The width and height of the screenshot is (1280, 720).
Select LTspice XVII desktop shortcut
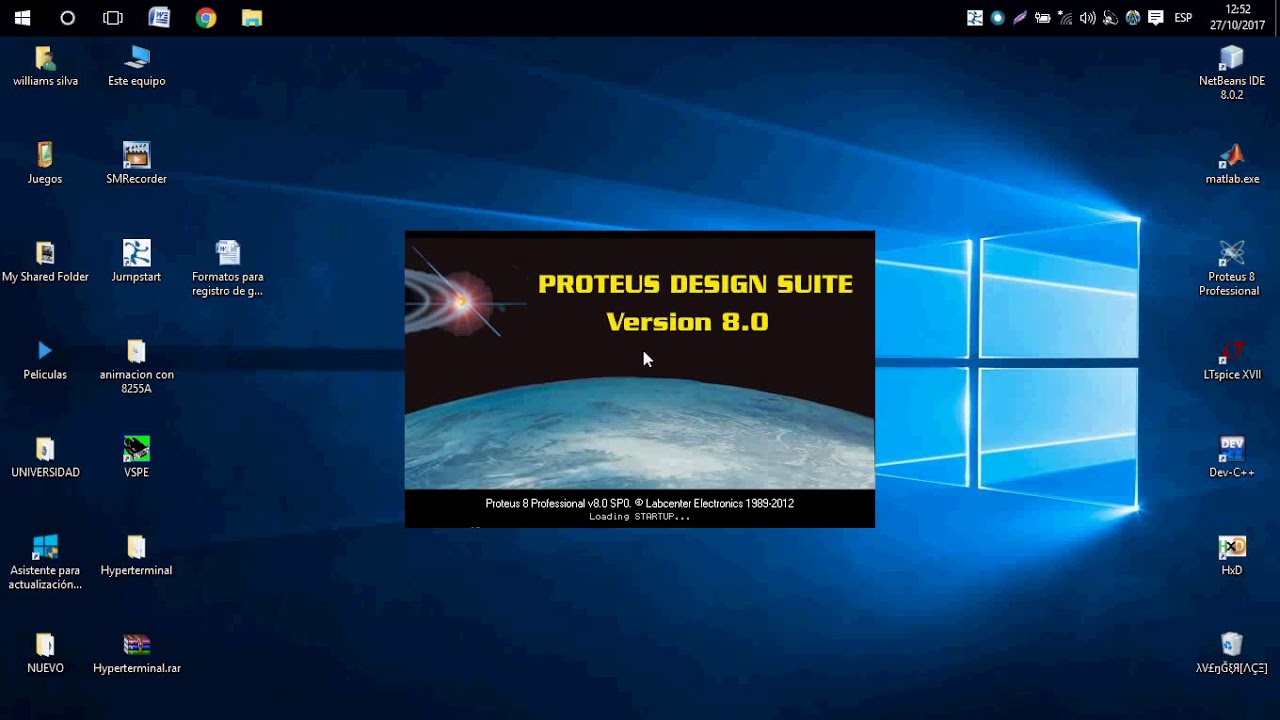[1232, 360]
